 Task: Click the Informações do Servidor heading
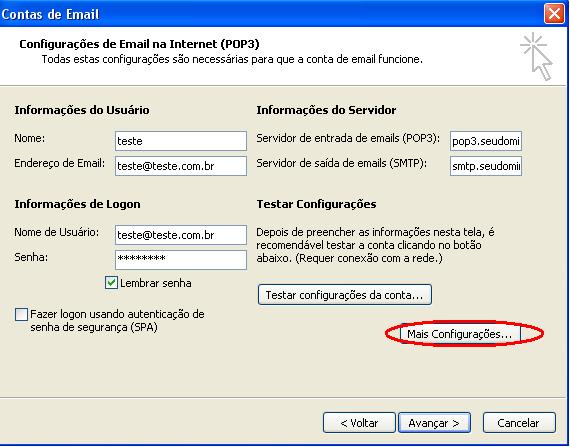coord(326,110)
